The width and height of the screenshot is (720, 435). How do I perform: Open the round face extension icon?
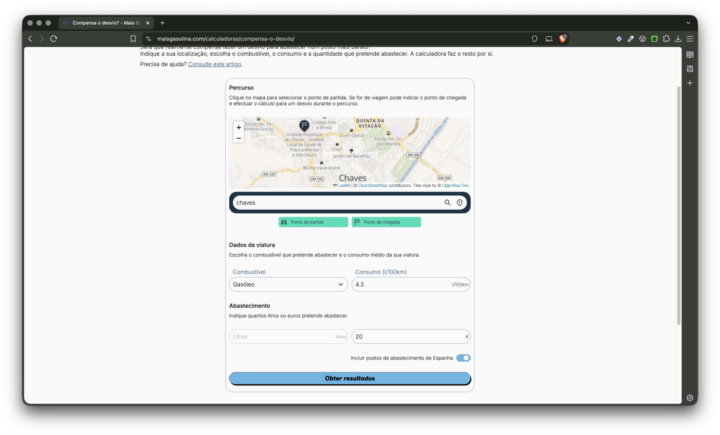click(642, 39)
